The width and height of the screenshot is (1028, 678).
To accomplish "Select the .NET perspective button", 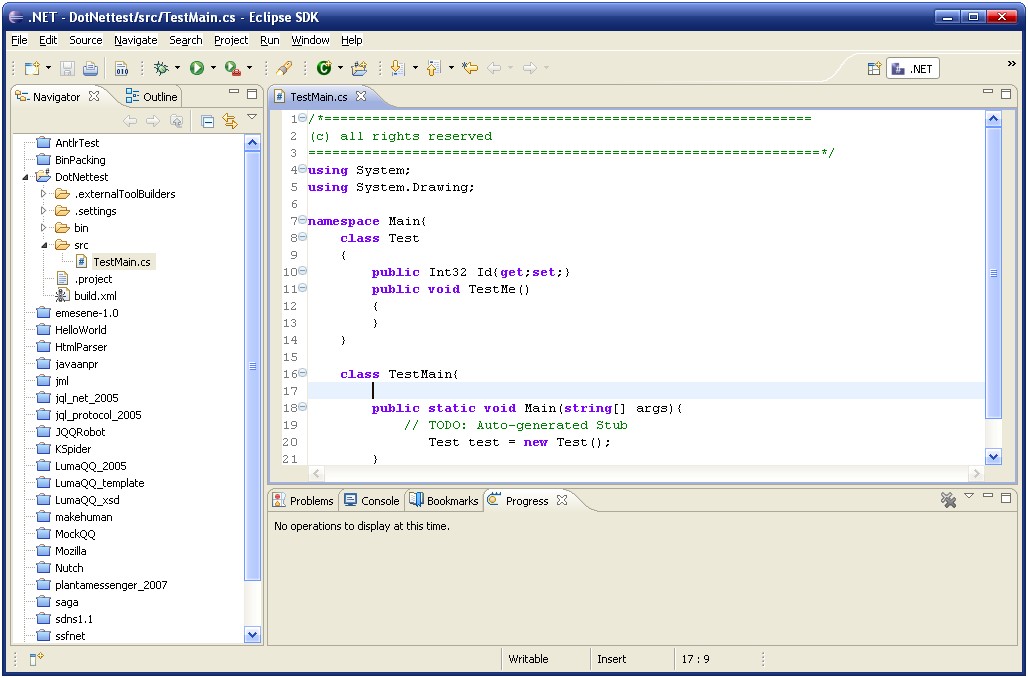I will (912, 69).
